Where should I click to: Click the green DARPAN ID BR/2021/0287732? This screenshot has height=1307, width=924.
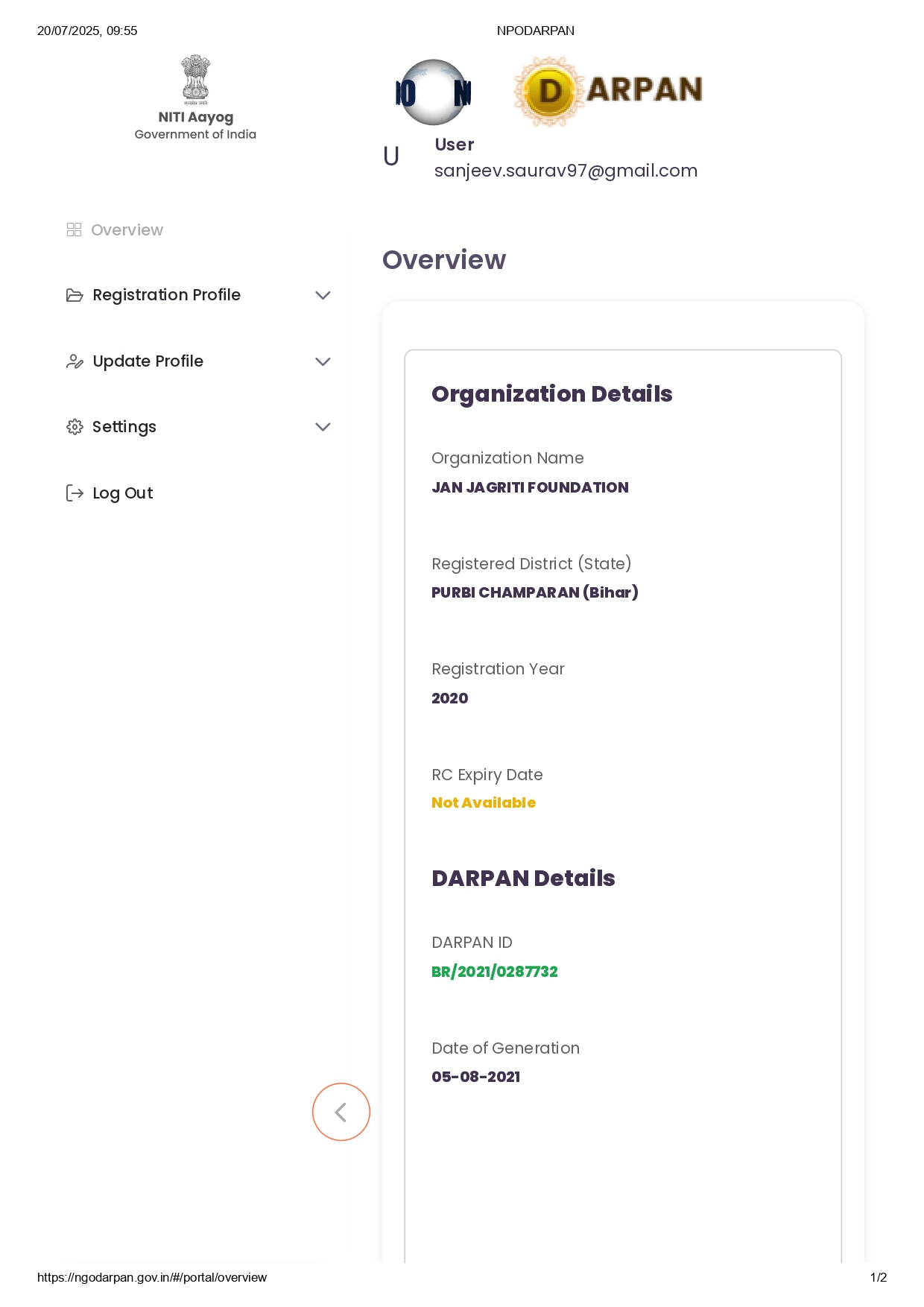(494, 972)
